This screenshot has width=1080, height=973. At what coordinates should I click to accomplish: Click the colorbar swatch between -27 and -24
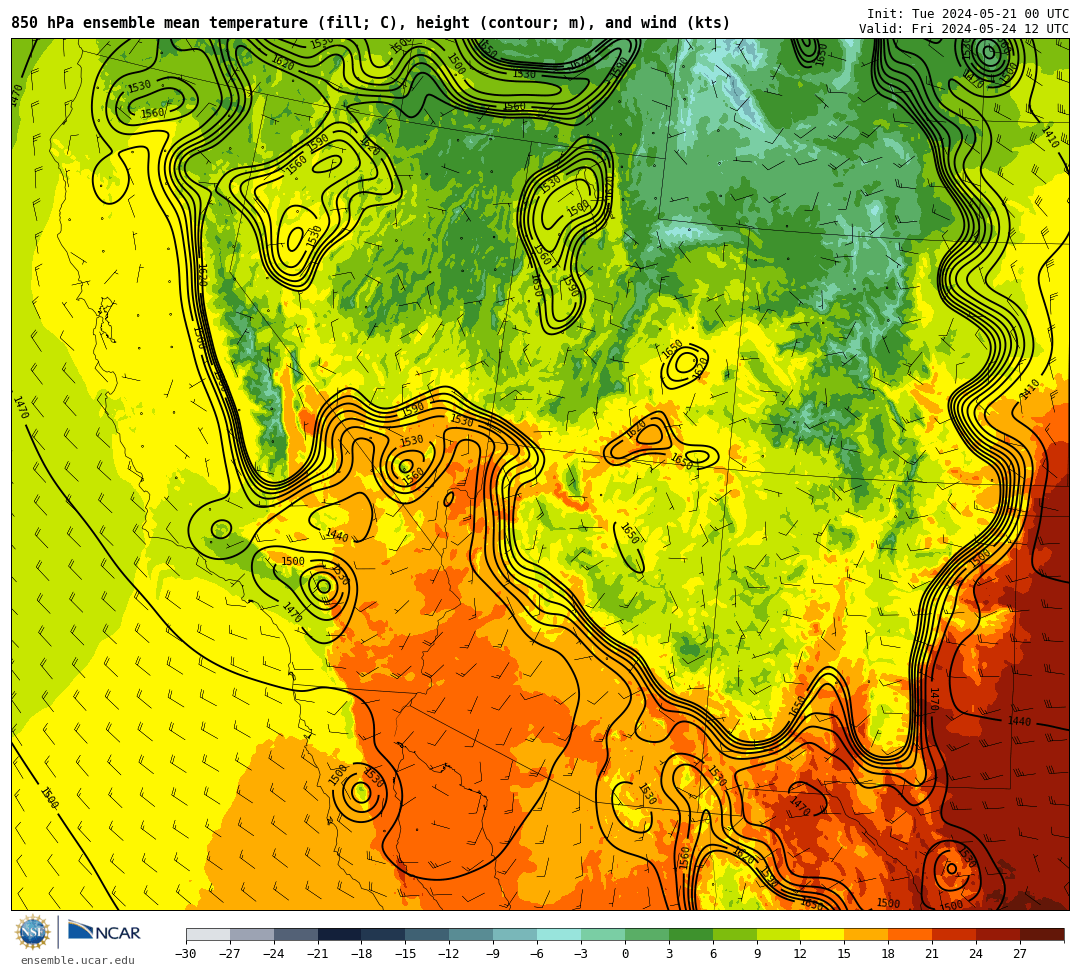coord(252,934)
